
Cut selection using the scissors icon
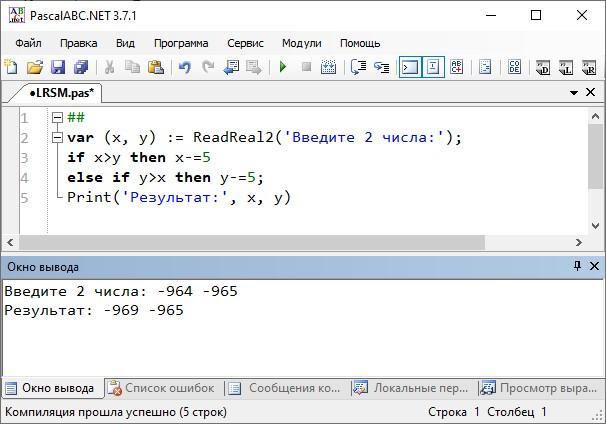[110, 67]
